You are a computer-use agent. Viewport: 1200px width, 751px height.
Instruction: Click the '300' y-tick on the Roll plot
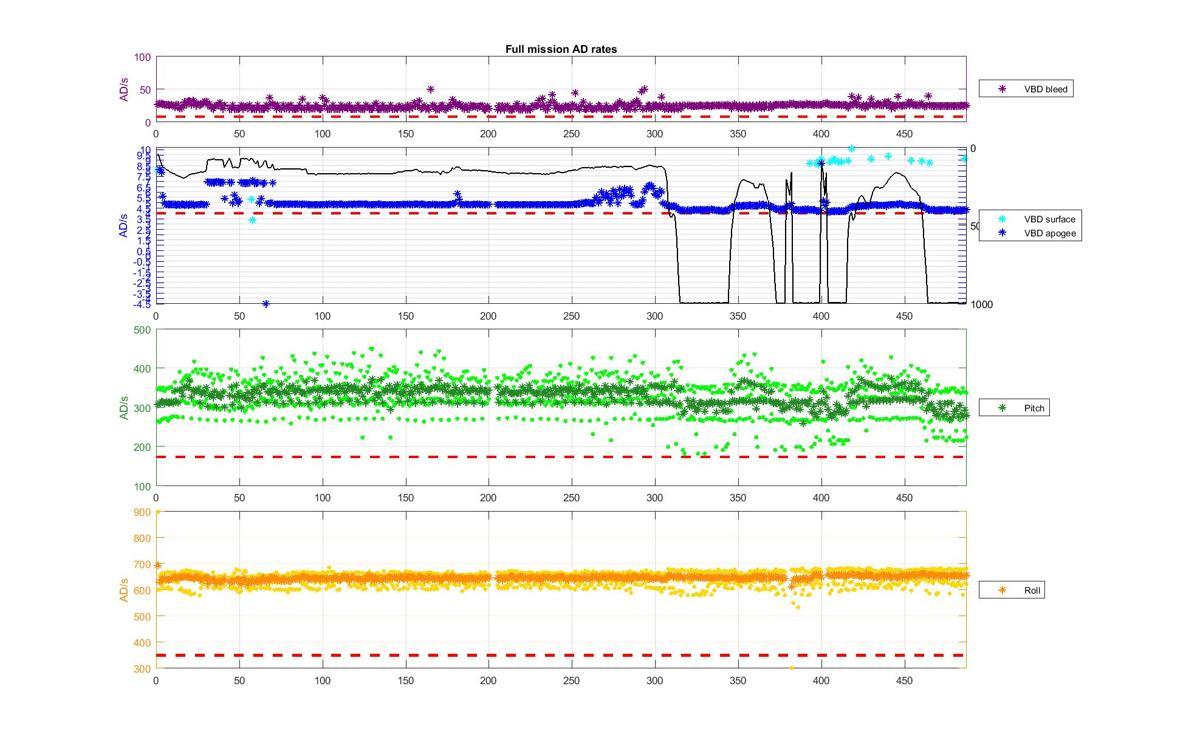pos(142,669)
